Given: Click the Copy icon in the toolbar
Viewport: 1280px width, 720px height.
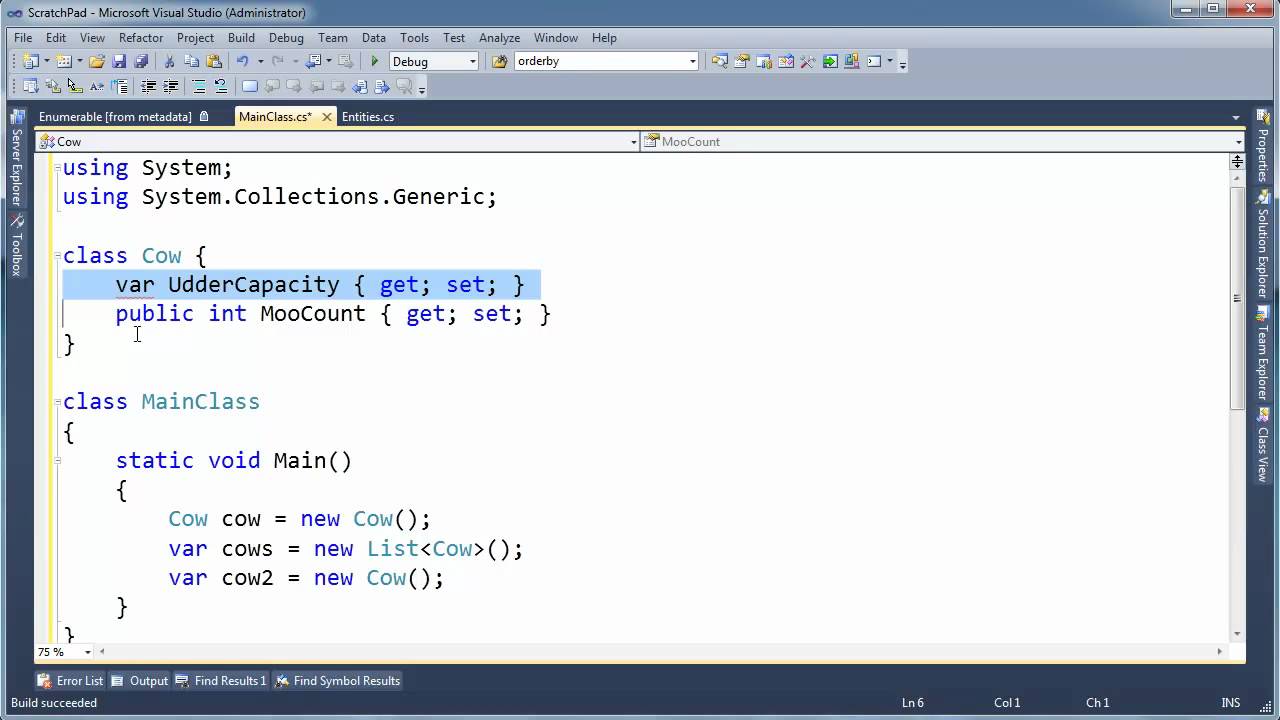Looking at the screenshot, I should pyautogui.click(x=191, y=62).
